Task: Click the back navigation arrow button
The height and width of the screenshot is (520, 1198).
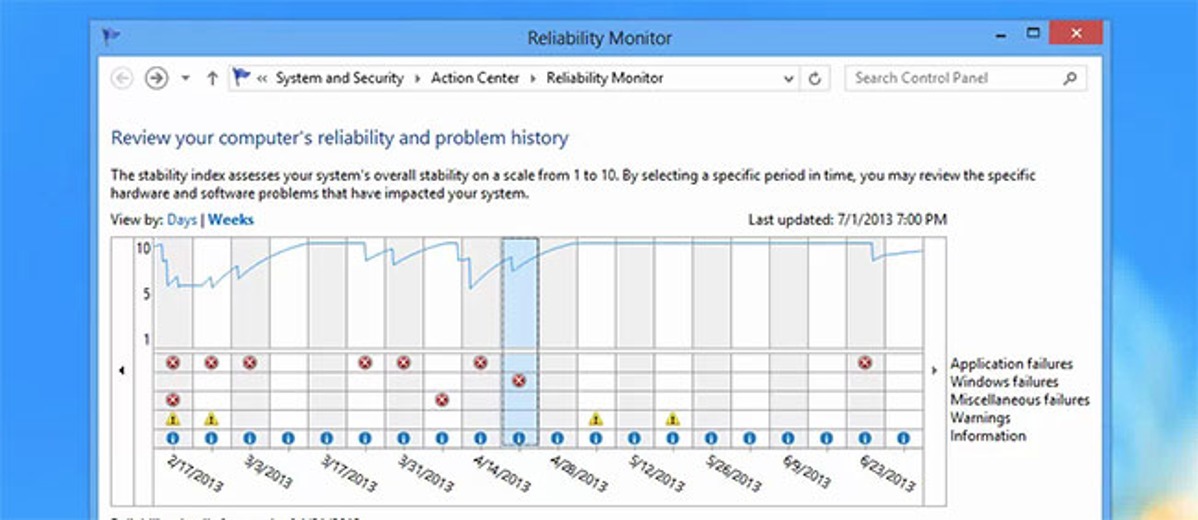Action: coord(122,78)
